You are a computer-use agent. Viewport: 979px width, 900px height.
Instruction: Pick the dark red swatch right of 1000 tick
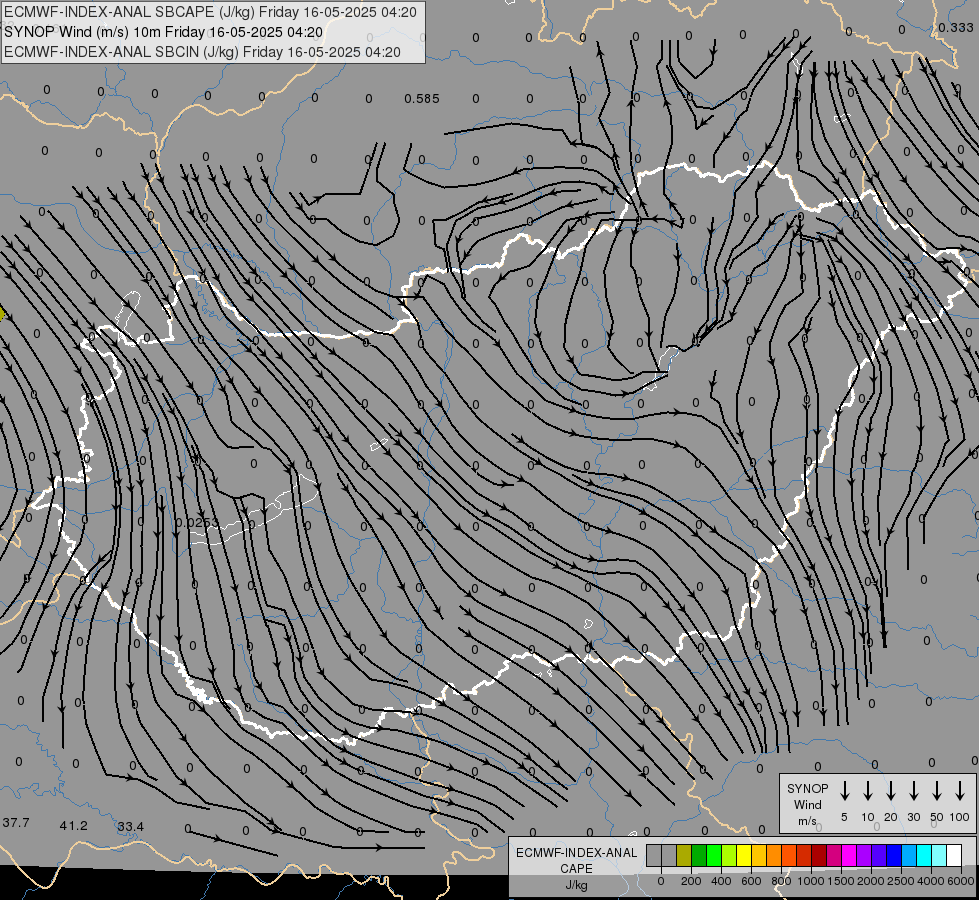pos(819,855)
